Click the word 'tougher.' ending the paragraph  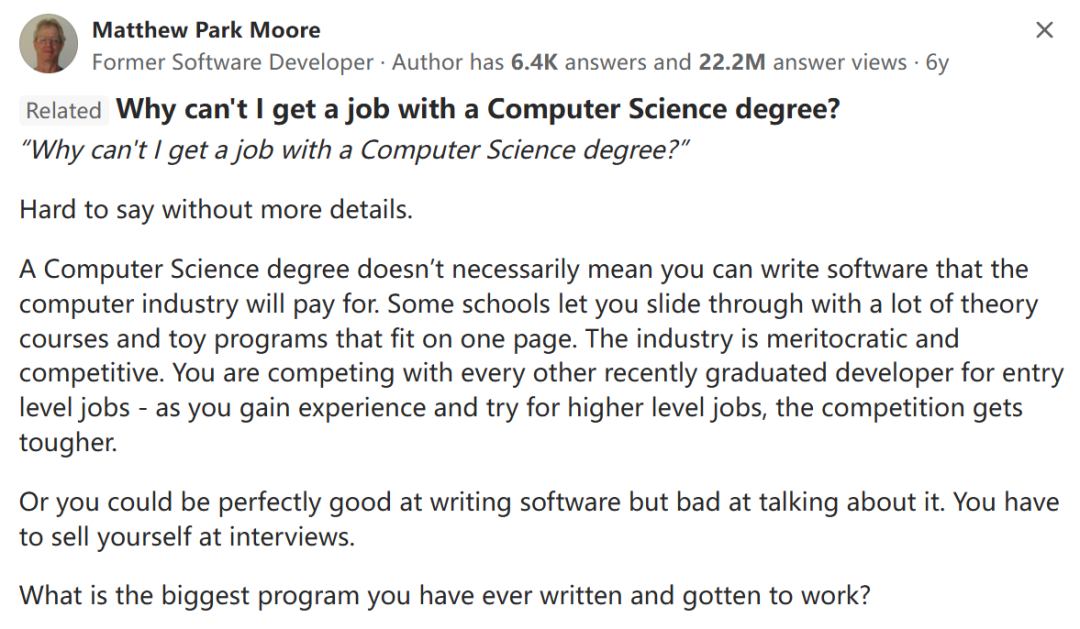[68, 442]
